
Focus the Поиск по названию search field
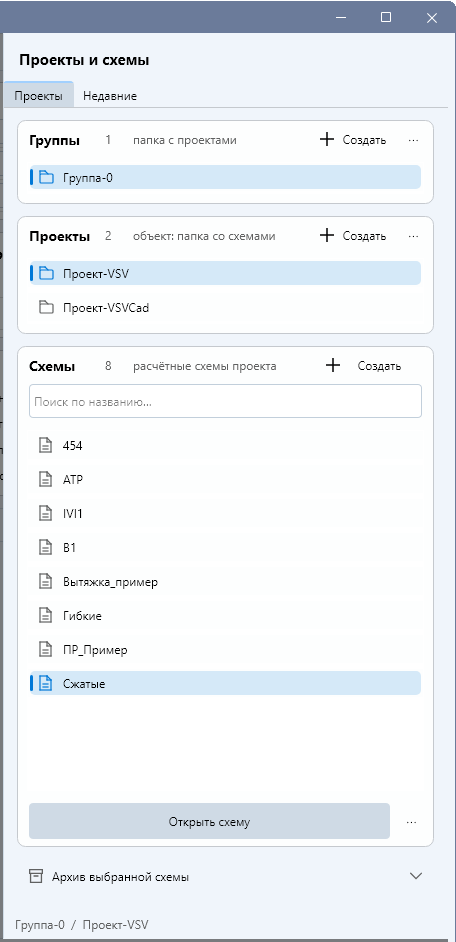tap(225, 401)
